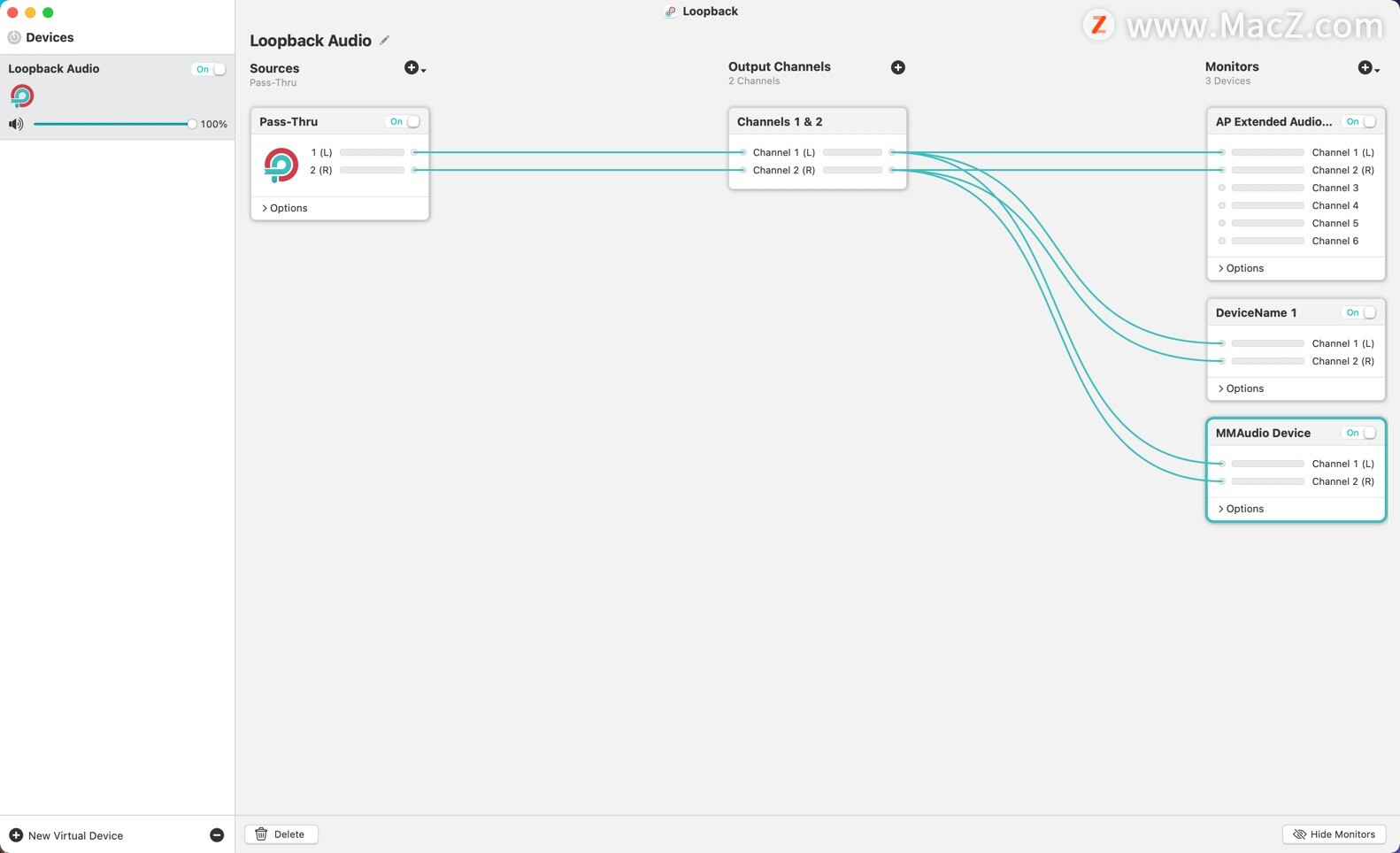Screen dimensions: 1400x853
Task: Click the volume speaker icon in sidebar
Action: point(16,124)
